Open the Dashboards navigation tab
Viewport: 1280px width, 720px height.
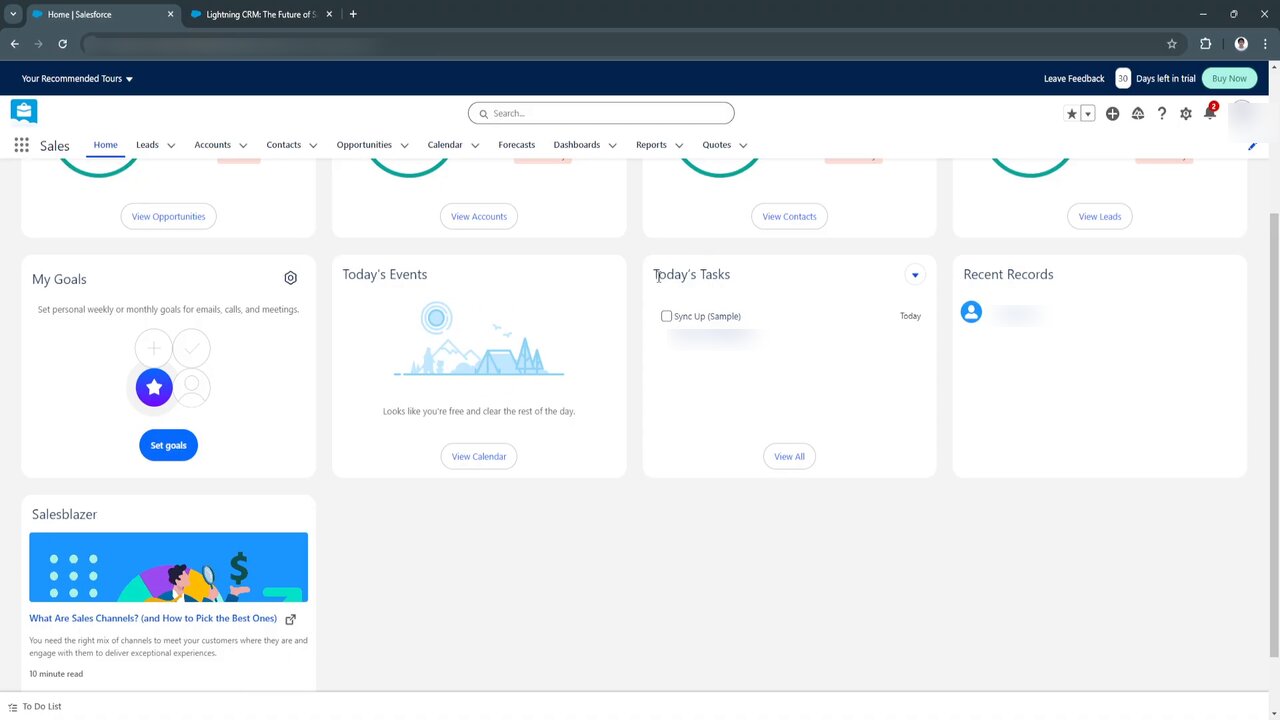point(576,145)
